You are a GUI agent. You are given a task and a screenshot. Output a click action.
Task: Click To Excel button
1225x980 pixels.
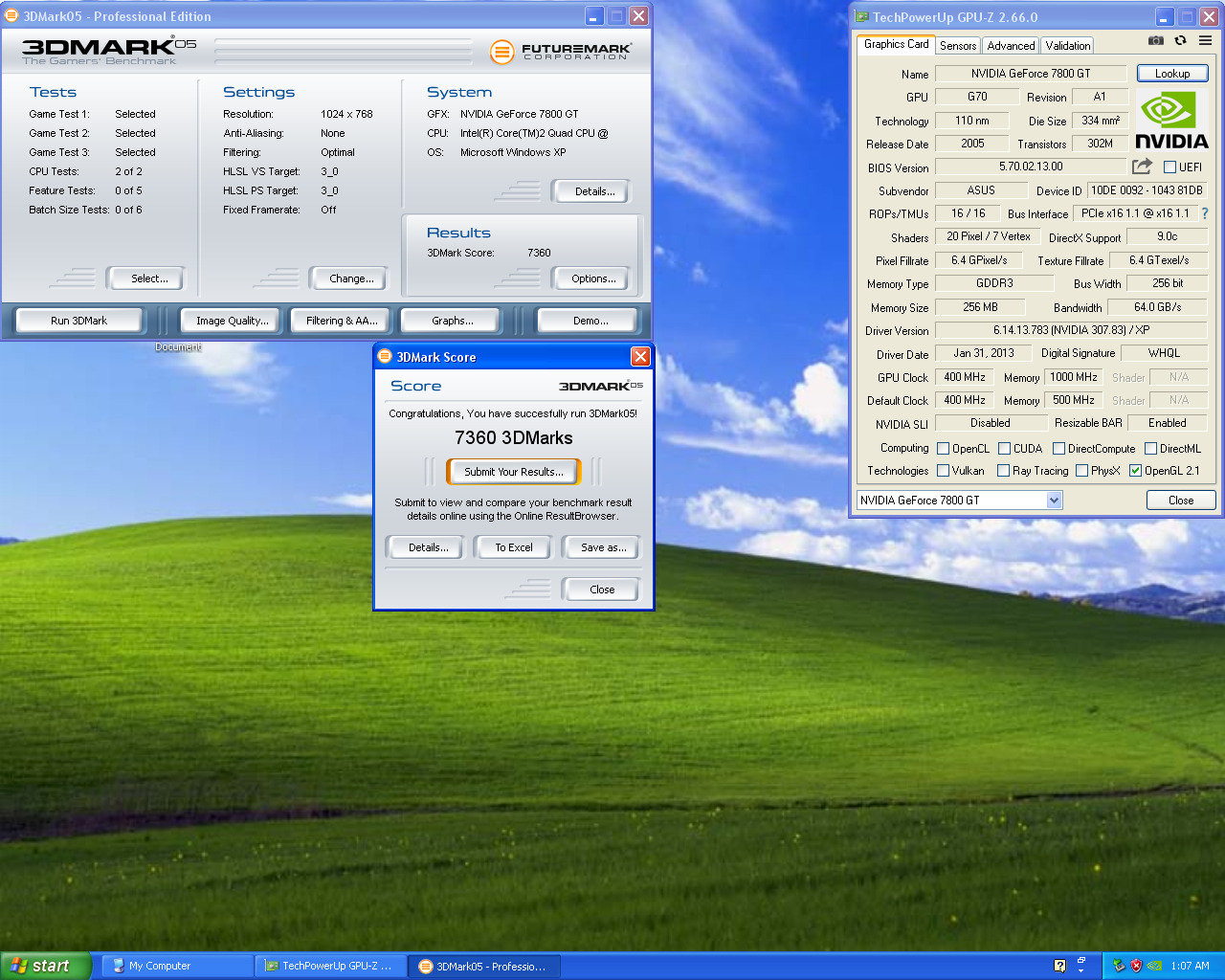[x=513, y=547]
